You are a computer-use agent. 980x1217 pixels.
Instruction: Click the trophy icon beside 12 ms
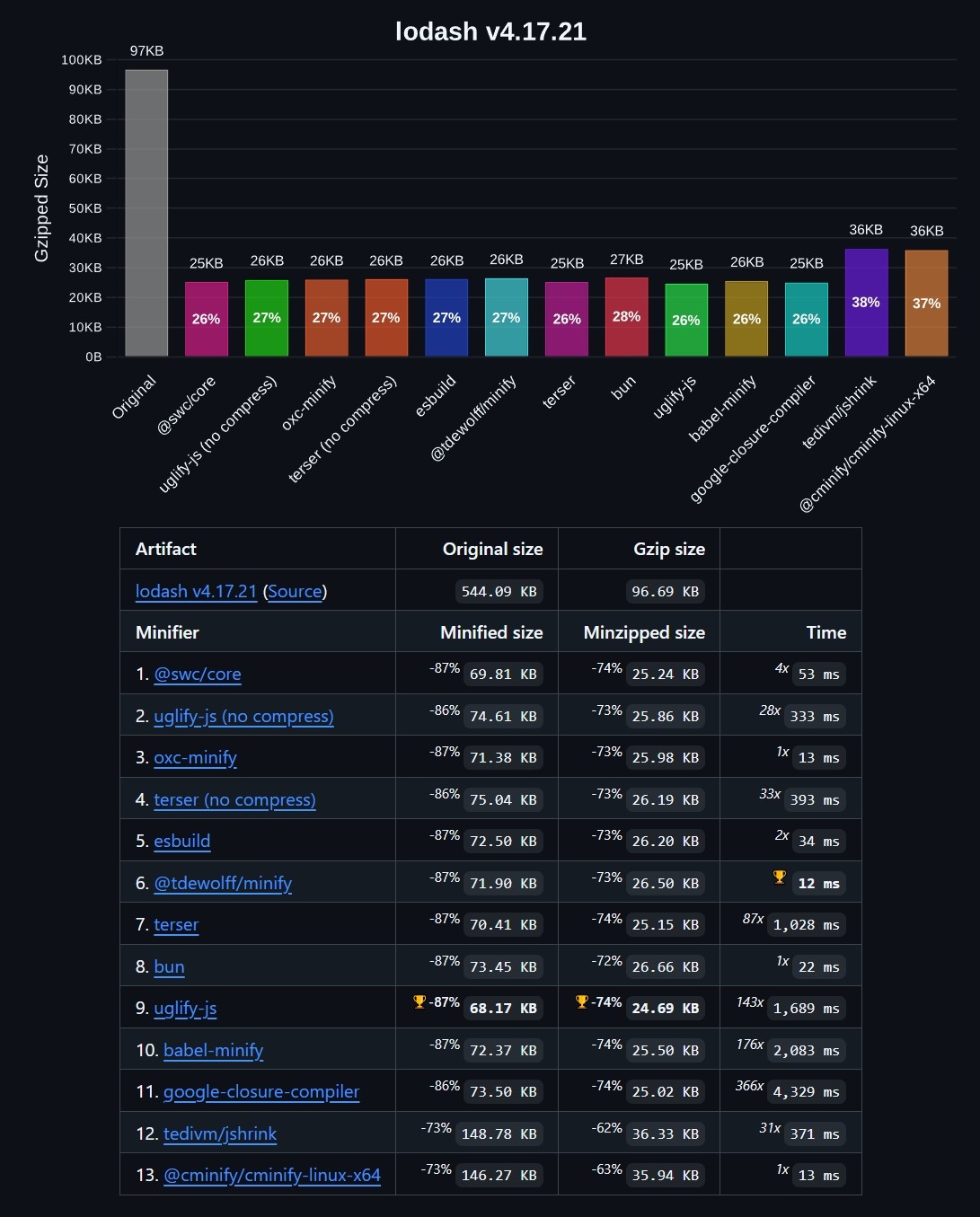(780, 877)
